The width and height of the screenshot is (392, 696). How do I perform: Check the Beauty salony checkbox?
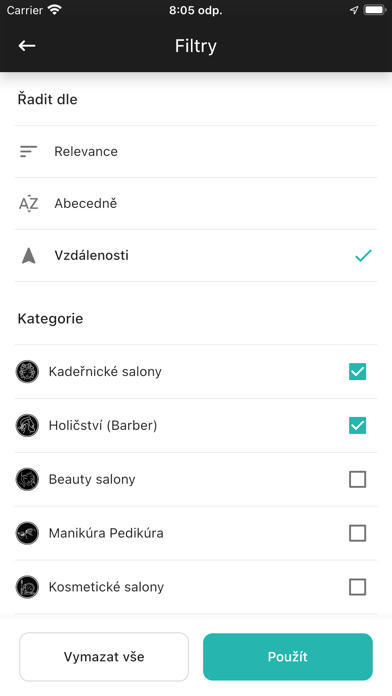tap(357, 479)
